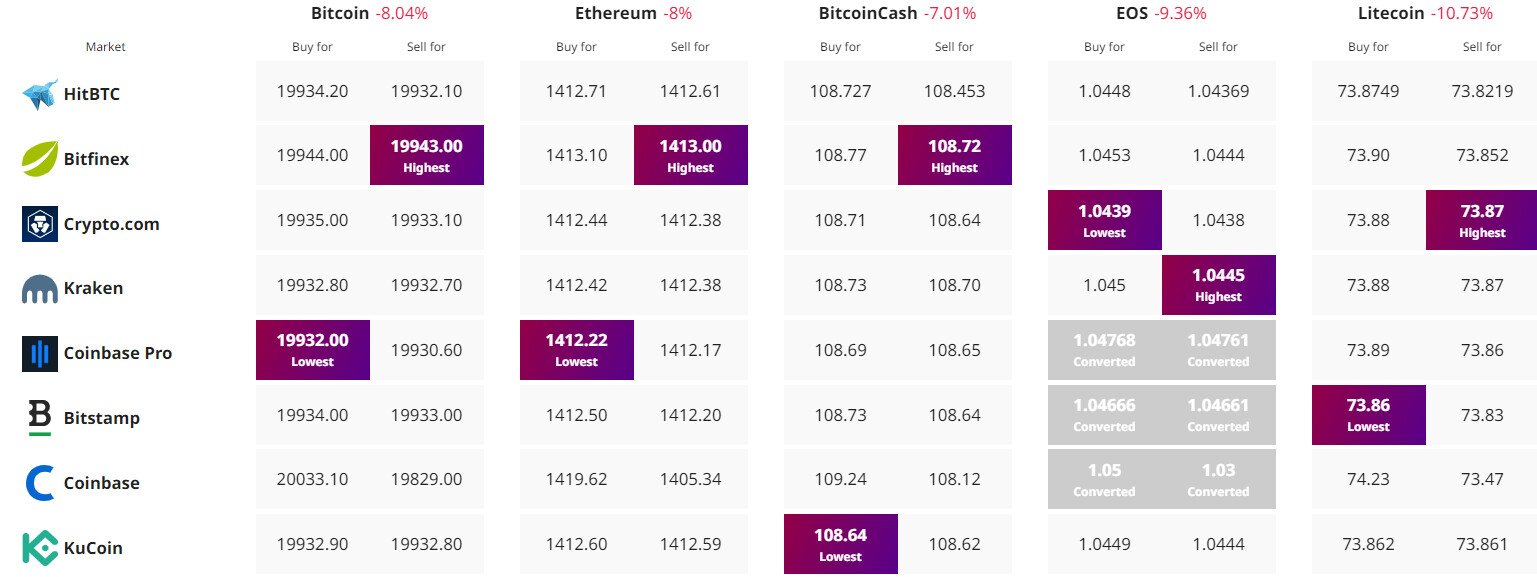The width and height of the screenshot is (1537, 577).
Task: Open the Ethereum column header
Action: pyautogui.click(x=616, y=14)
